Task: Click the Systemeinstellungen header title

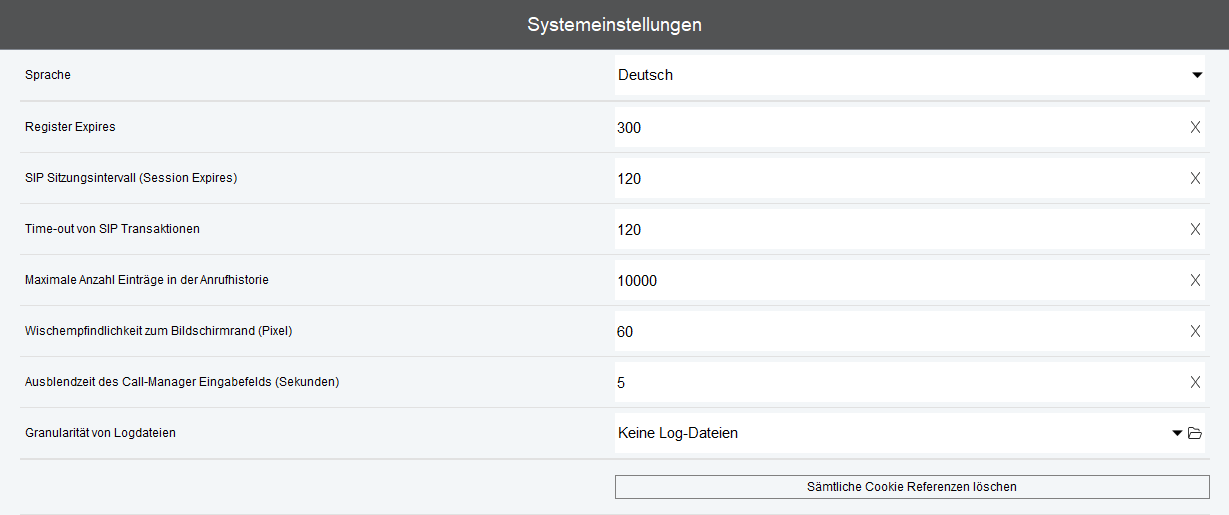Action: (x=614, y=24)
